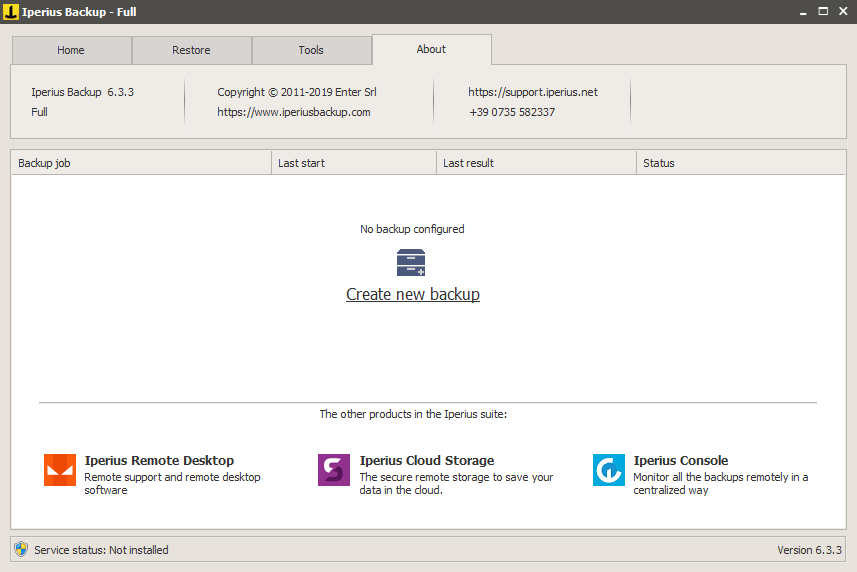Click the Iperius Remote Desktop orange icon
This screenshot has height=572, width=857.
[x=60, y=470]
